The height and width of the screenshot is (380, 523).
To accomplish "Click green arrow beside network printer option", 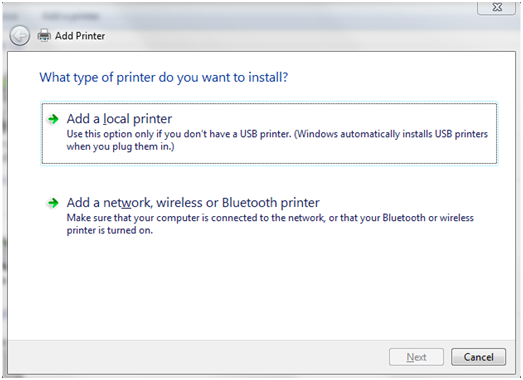I will (53, 203).
